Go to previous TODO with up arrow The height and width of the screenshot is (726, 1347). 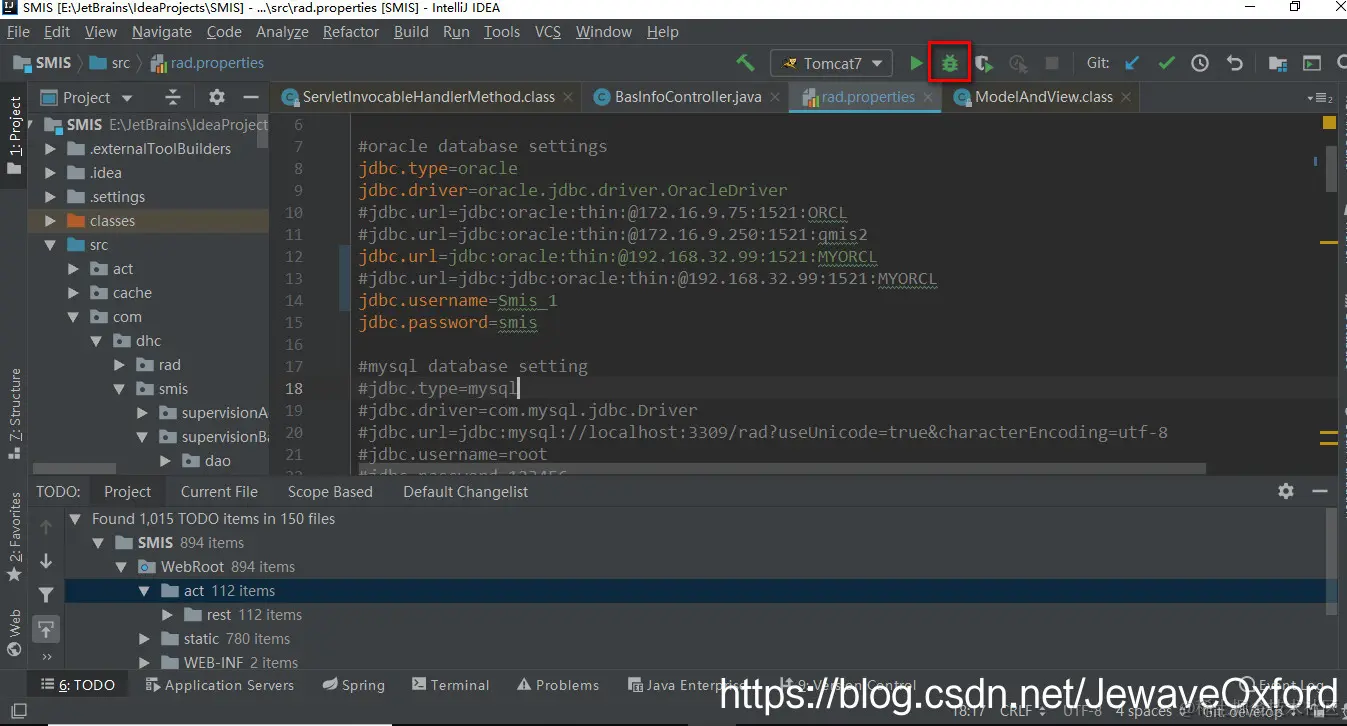tap(46, 527)
